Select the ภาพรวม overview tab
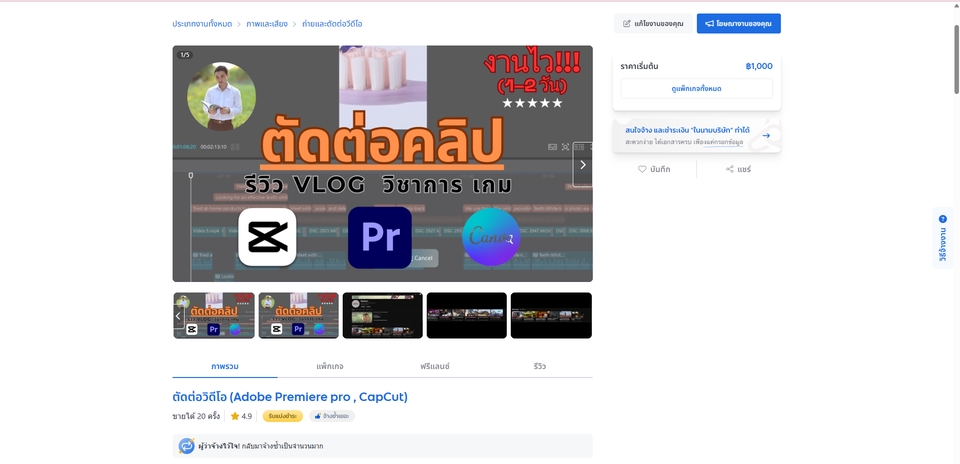Image resolution: width=960 pixels, height=464 pixels. [x=224, y=366]
